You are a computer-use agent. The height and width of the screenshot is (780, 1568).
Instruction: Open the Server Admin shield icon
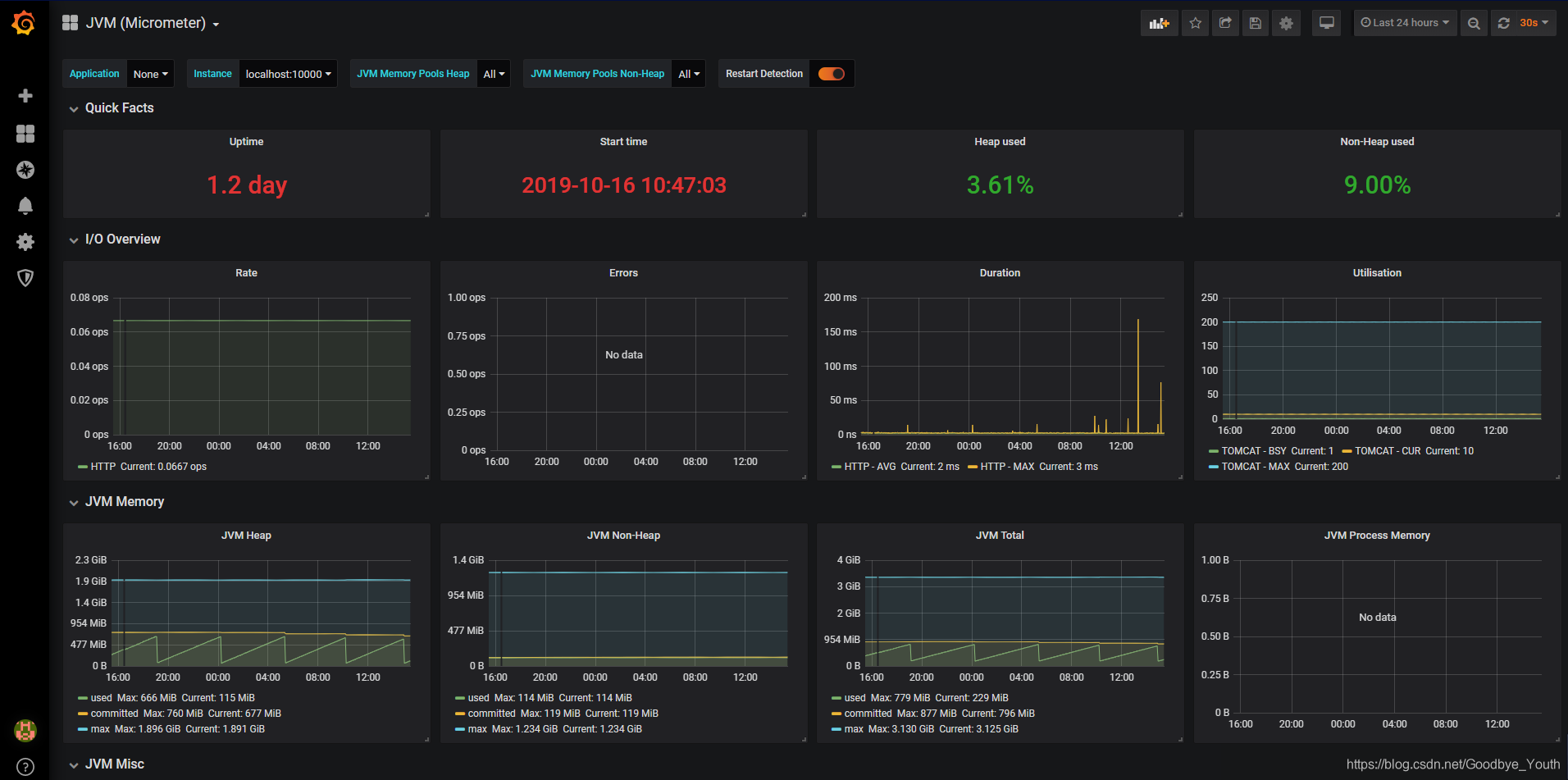[x=25, y=278]
